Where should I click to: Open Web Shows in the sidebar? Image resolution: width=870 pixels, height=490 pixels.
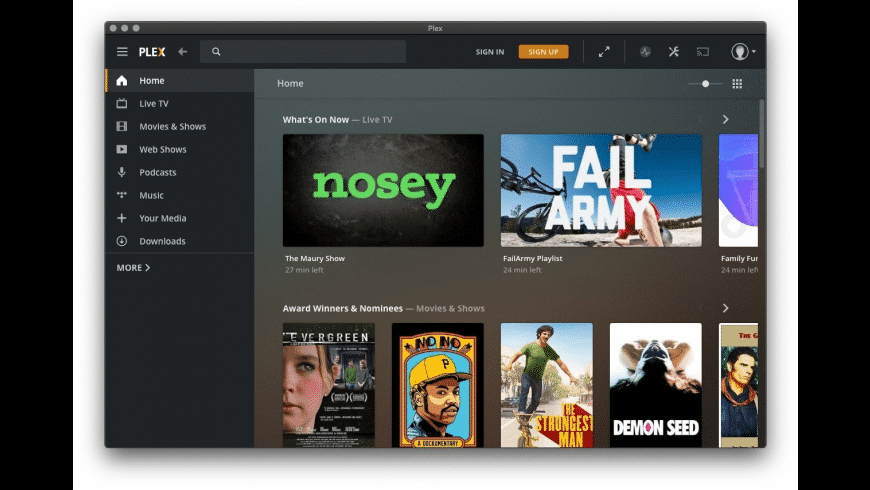[x=180, y=149]
